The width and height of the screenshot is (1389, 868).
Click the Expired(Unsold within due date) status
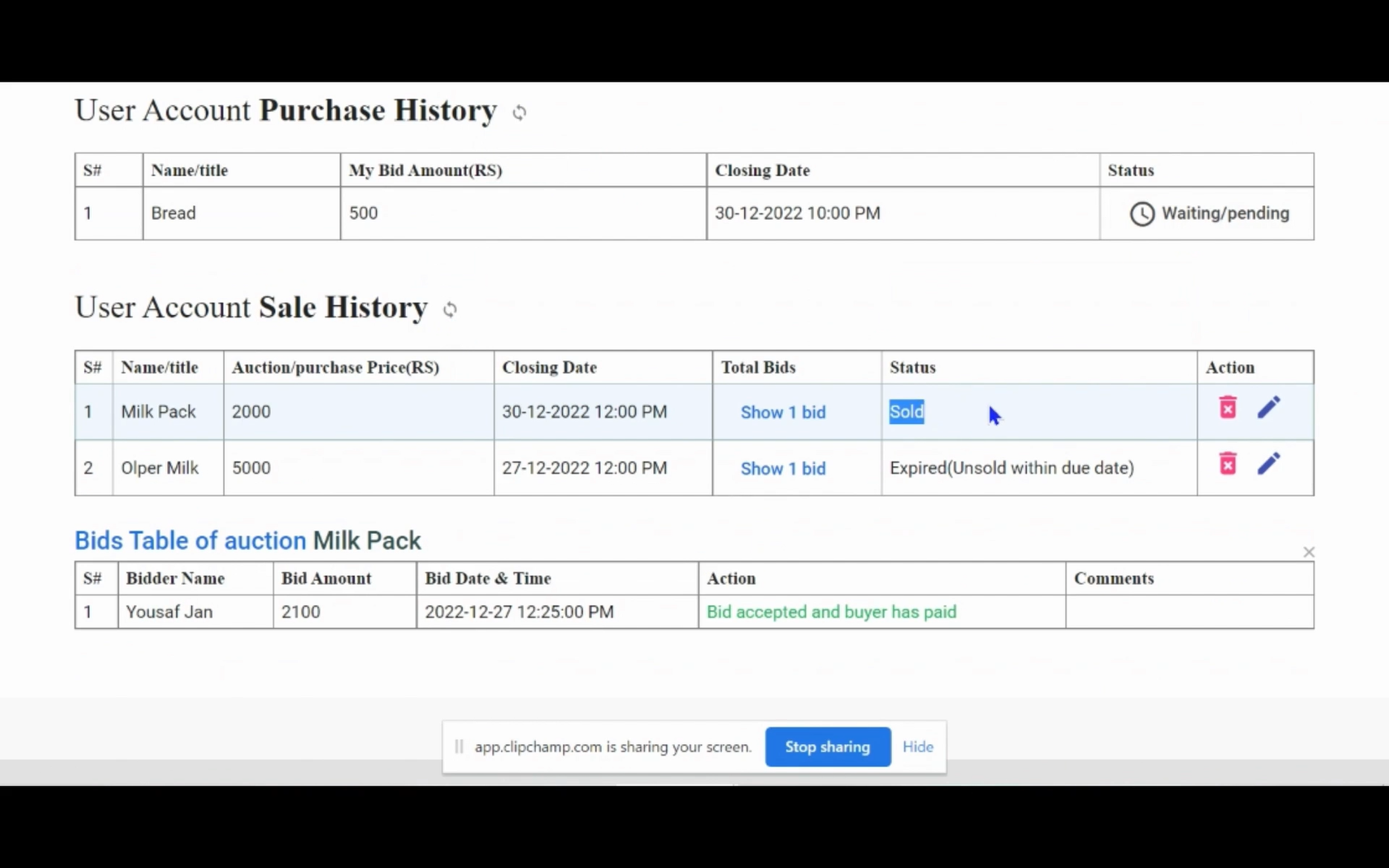(x=1011, y=468)
